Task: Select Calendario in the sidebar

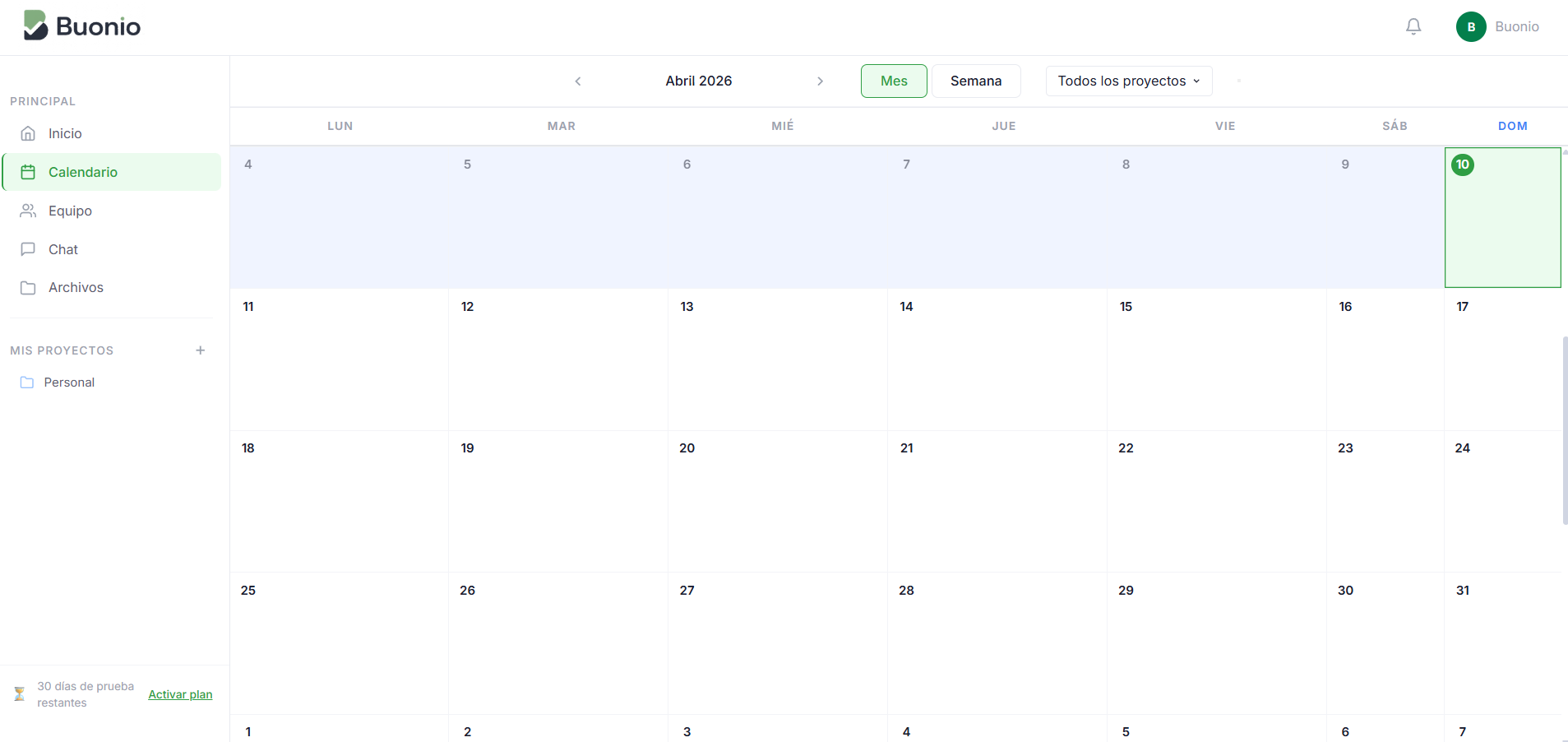Action: point(112,172)
